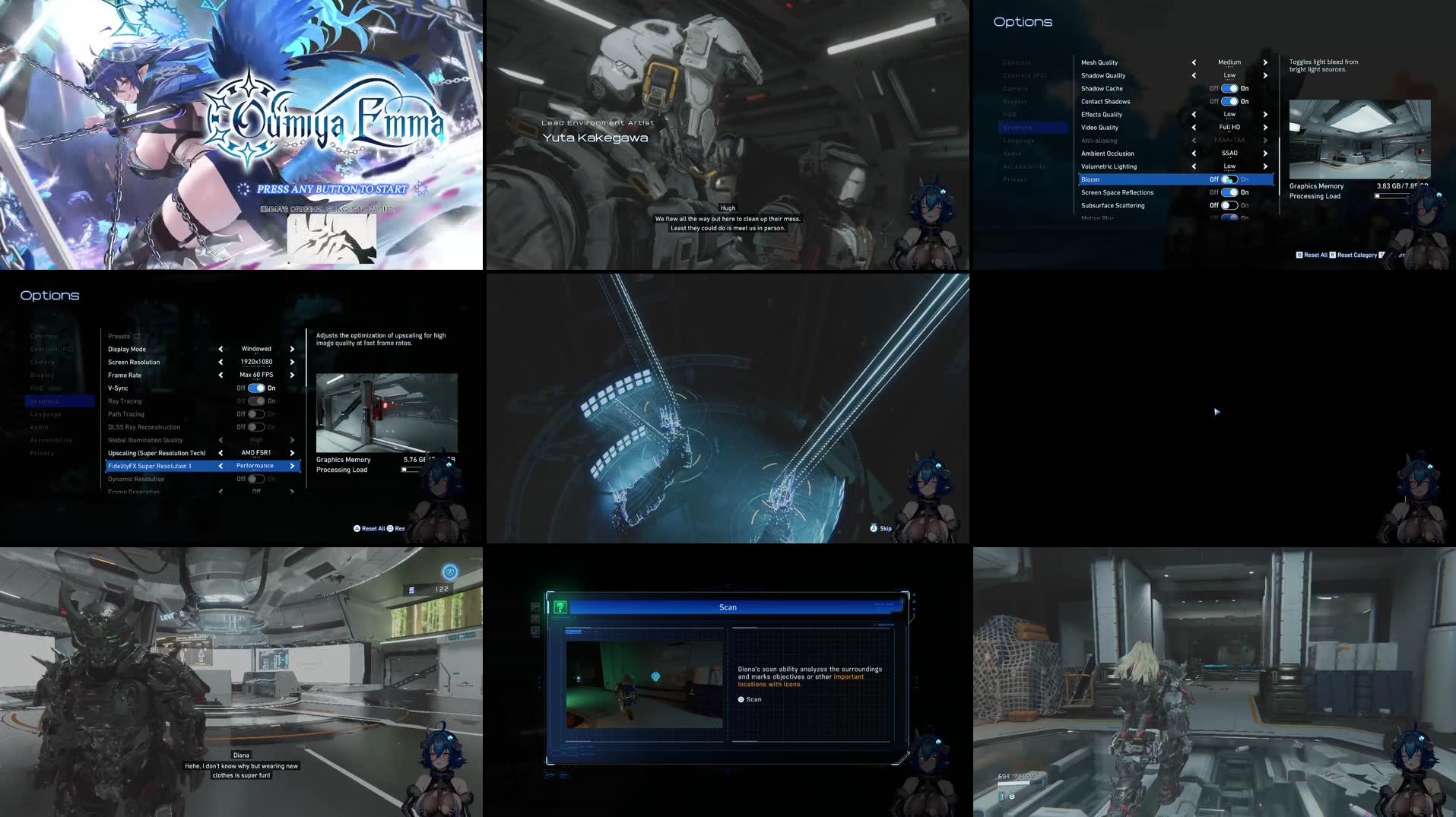The width and height of the screenshot is (1456, 817).
Task: Click the Skip button icon in the cutscene
Action: [x=874, y=528]
